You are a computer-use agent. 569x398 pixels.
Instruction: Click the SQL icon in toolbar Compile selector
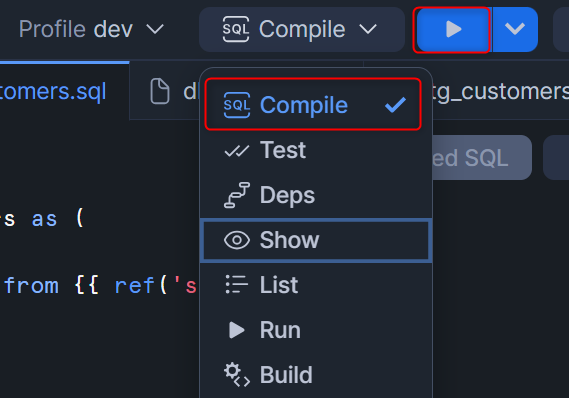(x=236, y=29)
